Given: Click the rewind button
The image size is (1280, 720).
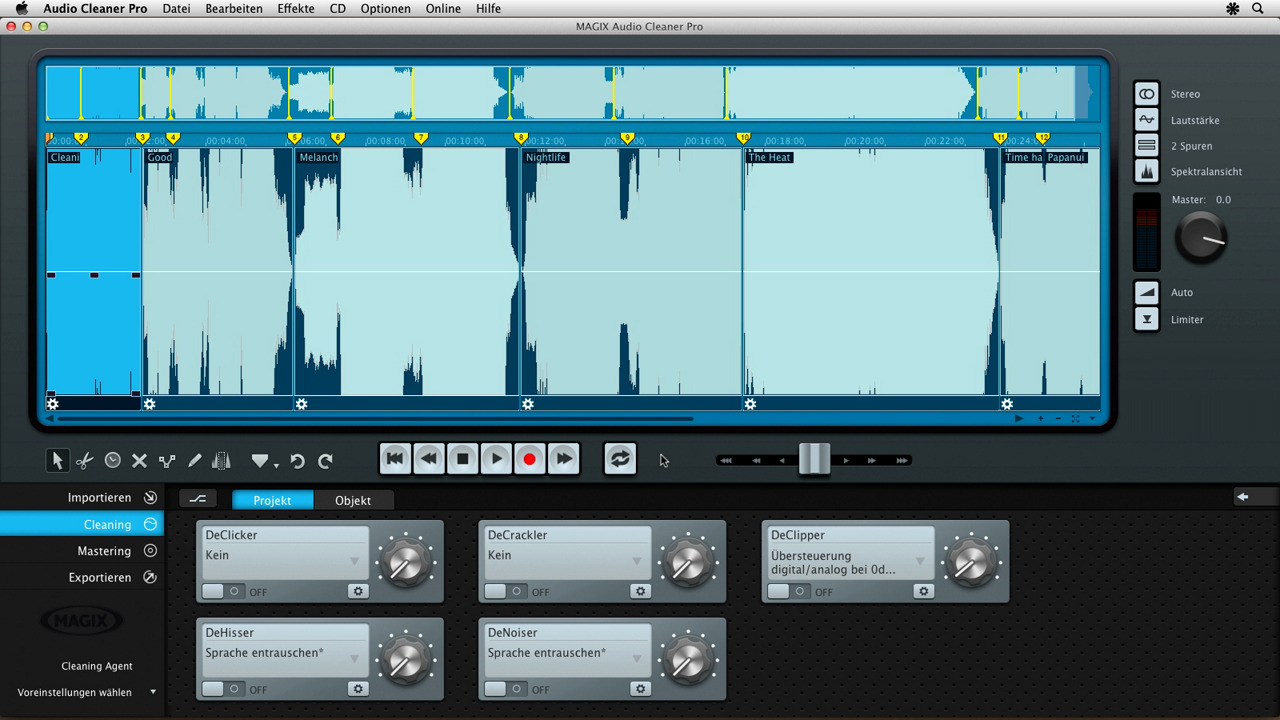Looking at the screenshot, I should click(429, 459).
